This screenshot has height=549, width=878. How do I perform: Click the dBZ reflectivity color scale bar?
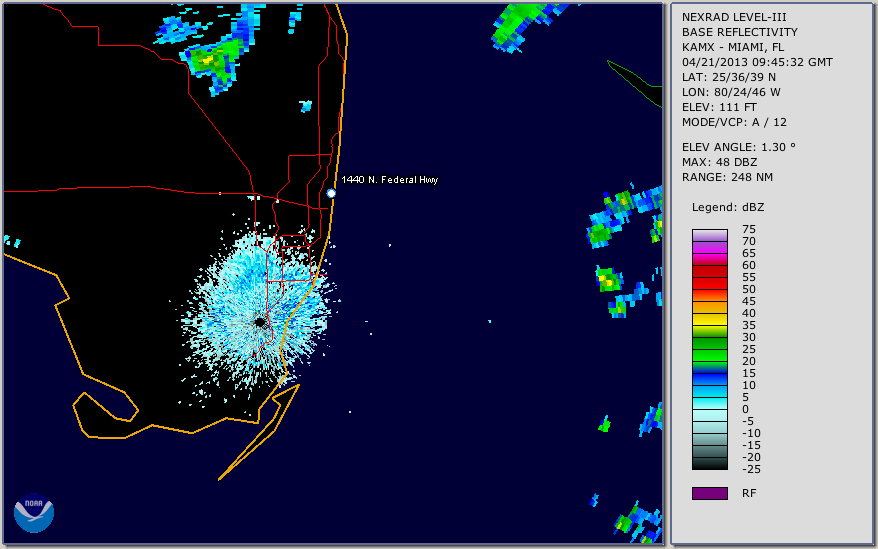pyautogui.click(x=709, y=350)
